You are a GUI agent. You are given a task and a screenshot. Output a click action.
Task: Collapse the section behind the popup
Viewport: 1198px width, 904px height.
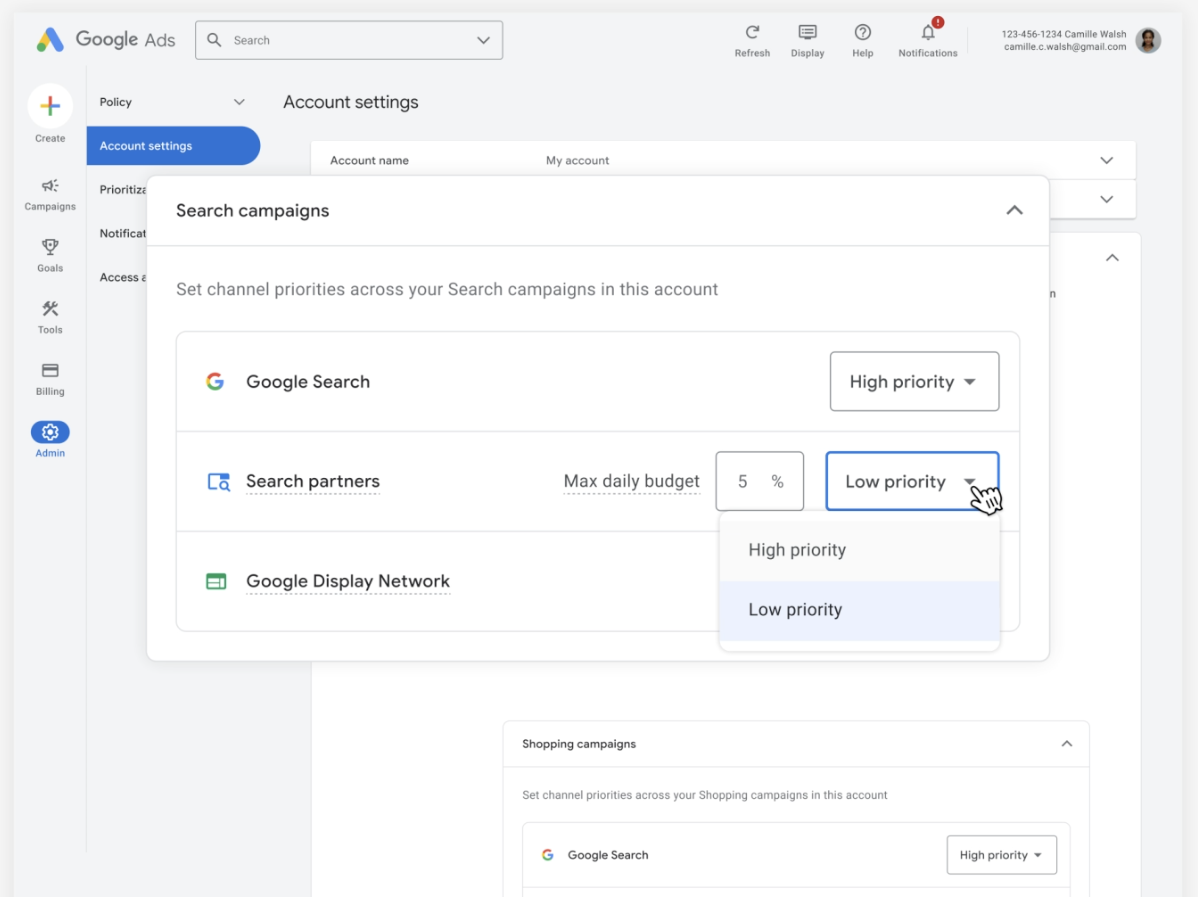(x=1112, y=258)
